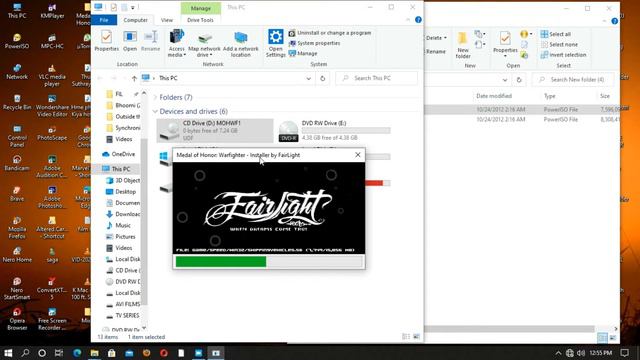Click the Up arrow navigation button
The width and height of the screenshot is (640, 360).
point(134,78)
